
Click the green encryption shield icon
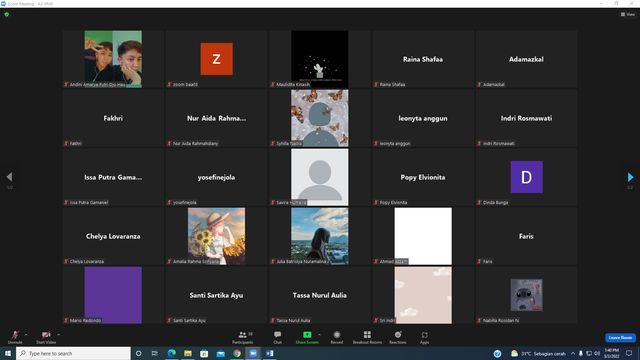point(7,14)
